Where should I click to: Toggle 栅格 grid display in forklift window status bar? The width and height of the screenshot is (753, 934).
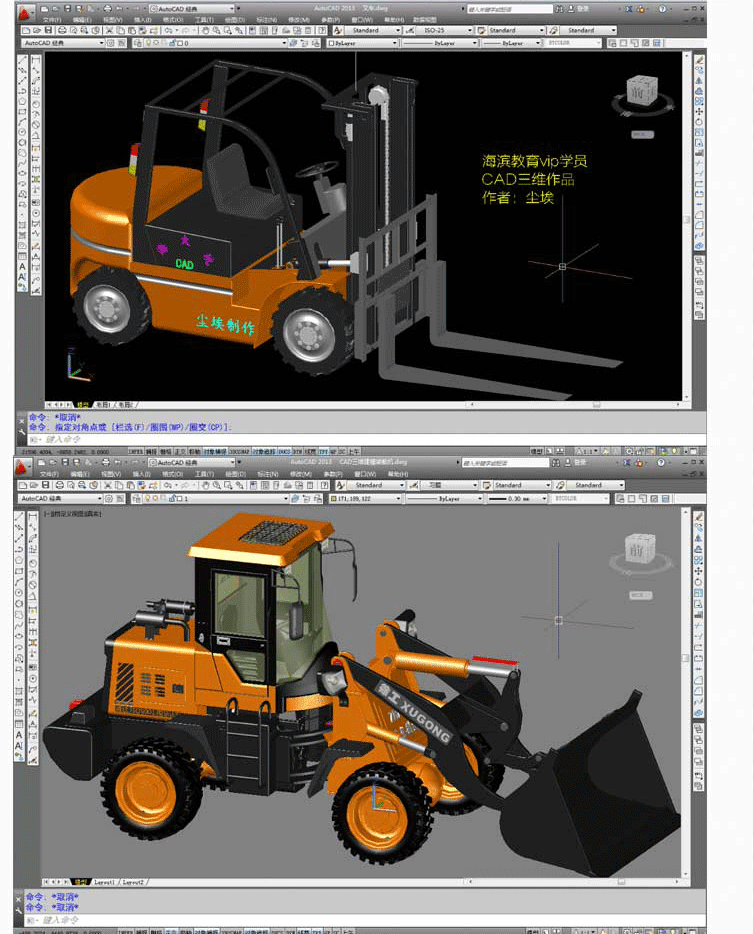[166, 452]
